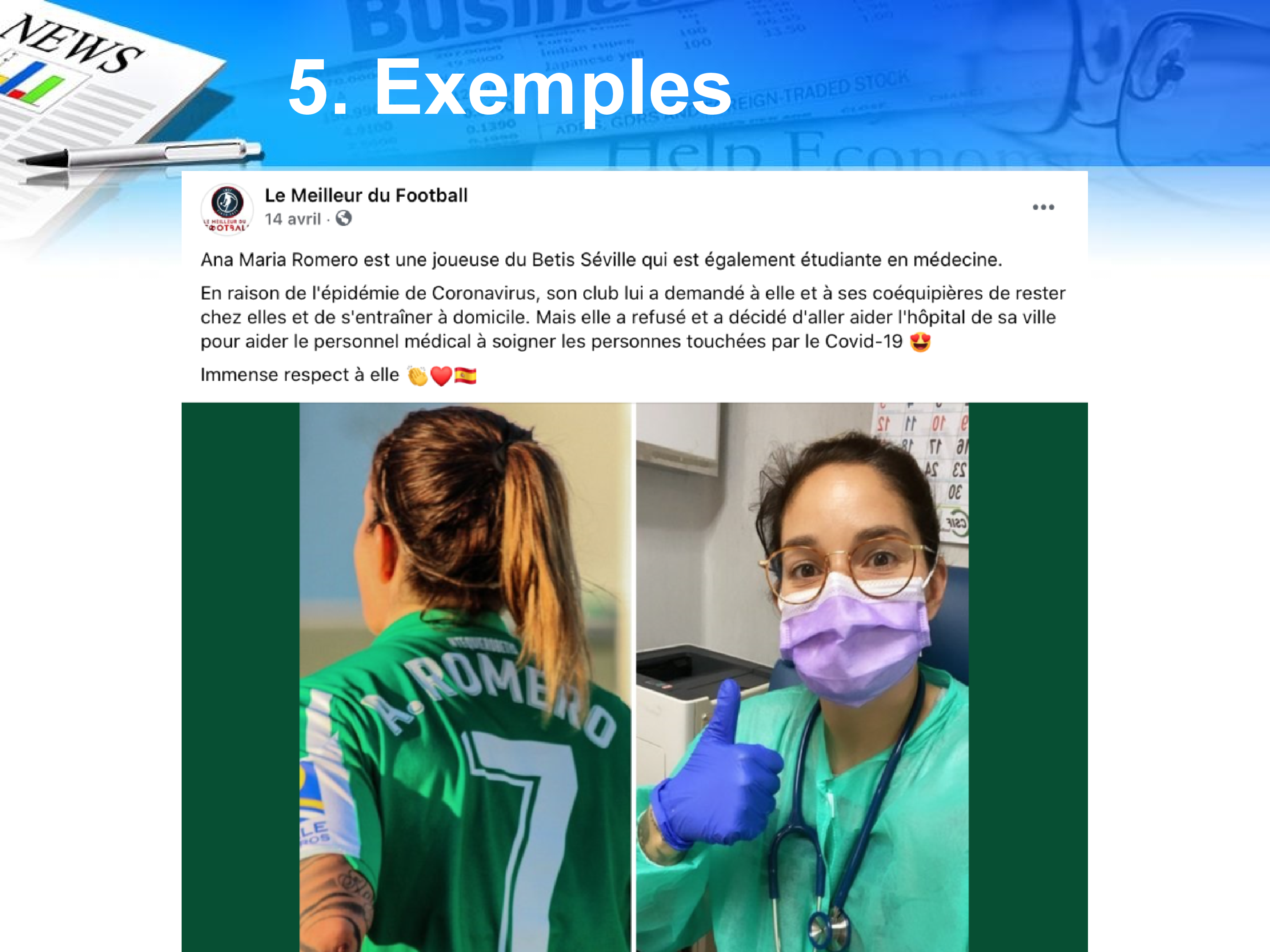Open Le Meilleur du Football page name
1270x952 pixels.
pyautogui.click(x=366, y=195)
